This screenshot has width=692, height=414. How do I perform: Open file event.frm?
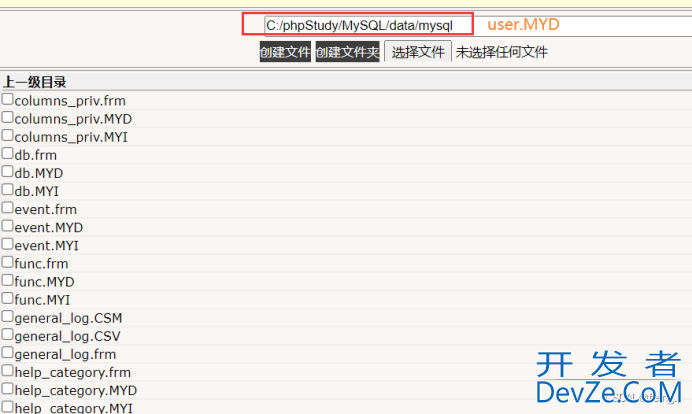(x=46, y=210)
